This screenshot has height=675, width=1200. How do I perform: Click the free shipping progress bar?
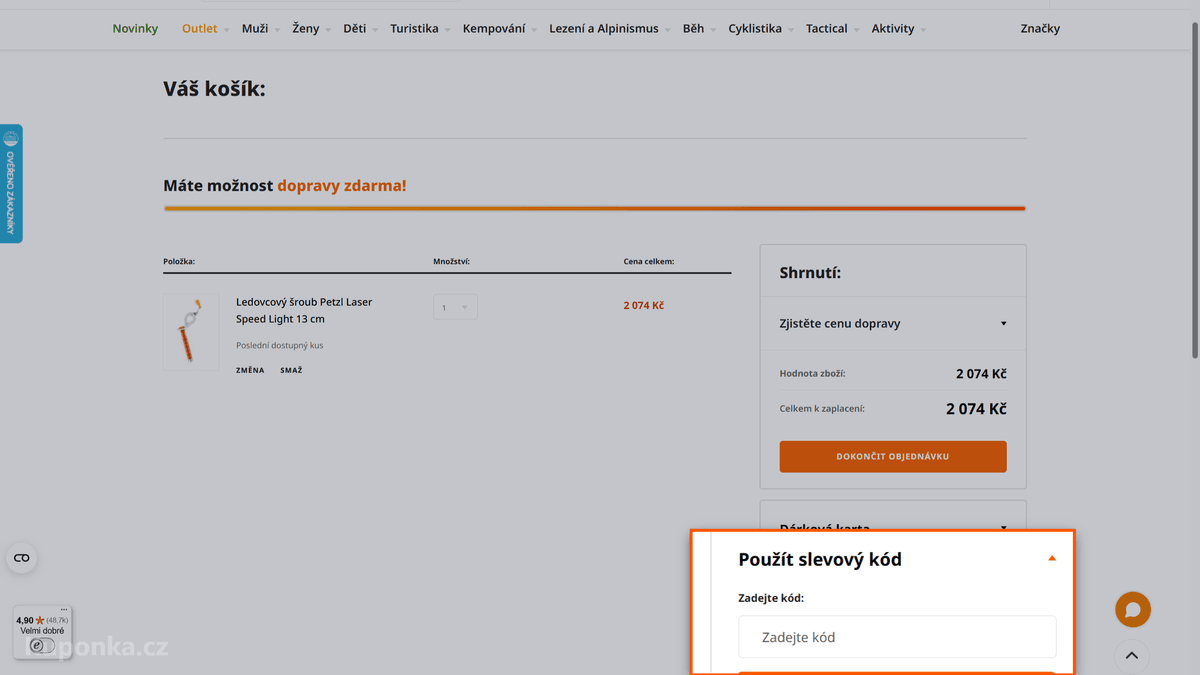[595, 208]
